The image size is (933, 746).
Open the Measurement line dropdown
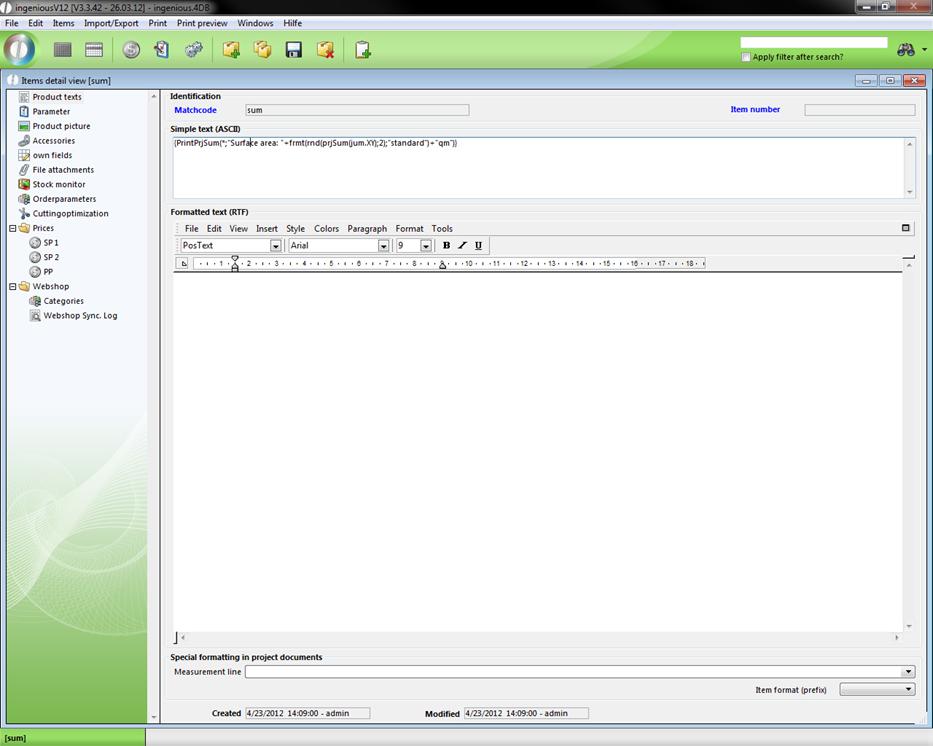point(908,672)
